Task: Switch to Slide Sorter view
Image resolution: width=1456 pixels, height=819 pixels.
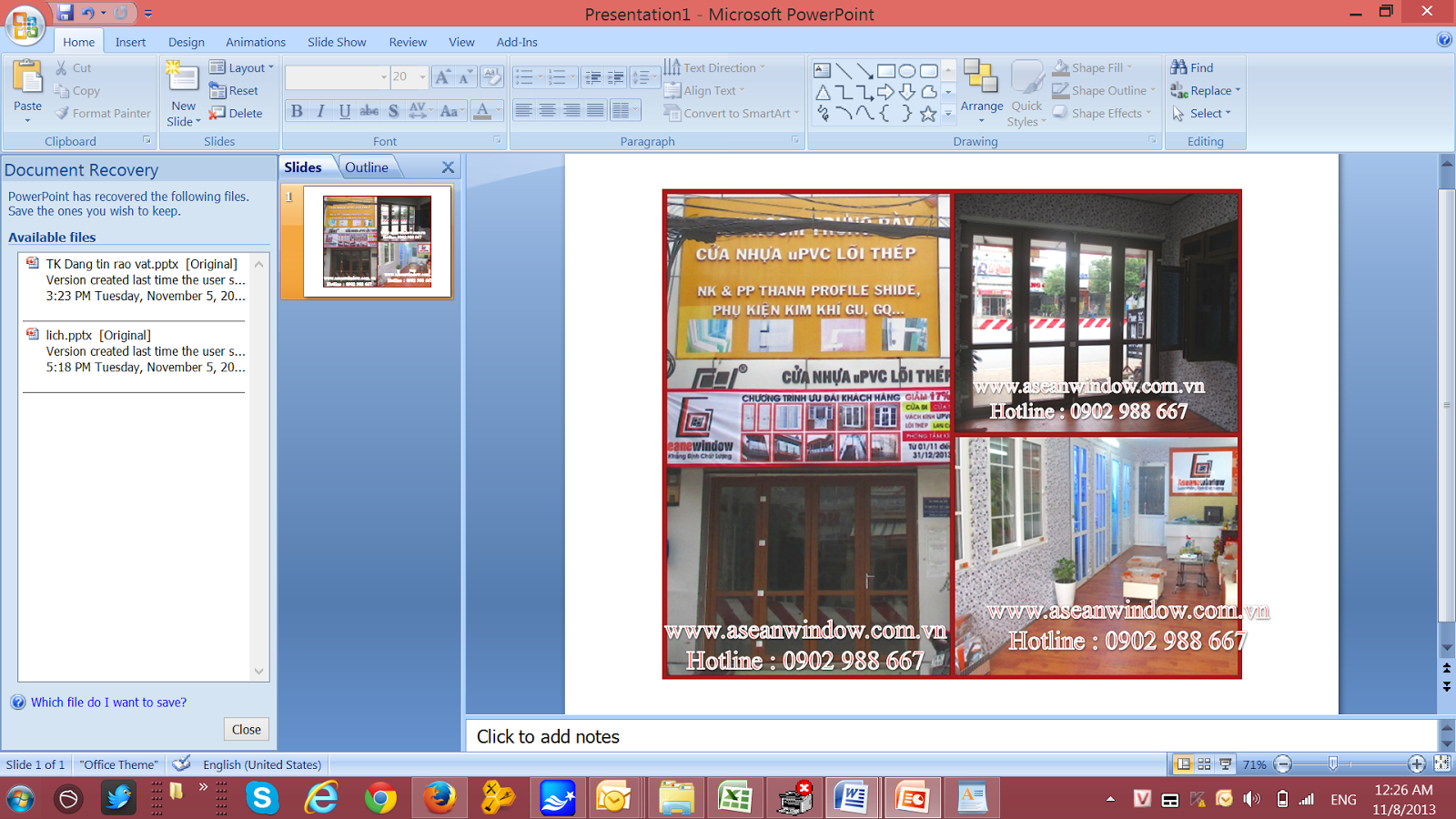Action: coord(1204,764)
